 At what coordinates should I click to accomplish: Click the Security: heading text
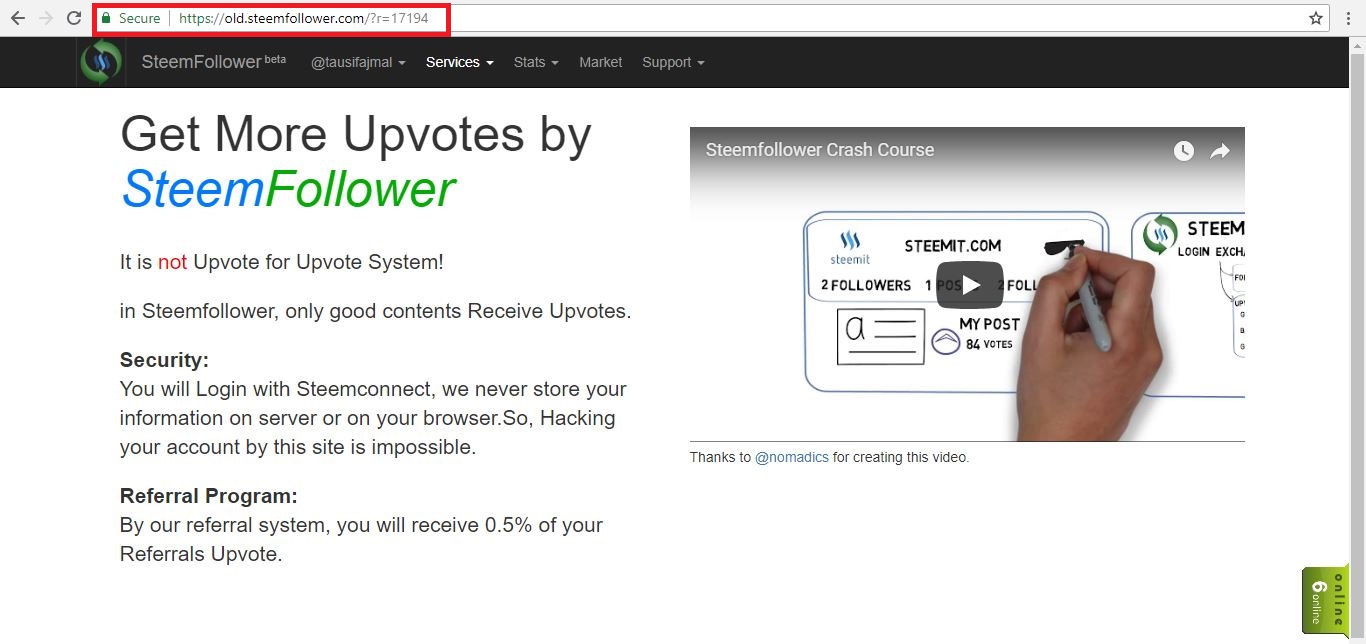tap(164, 360)
